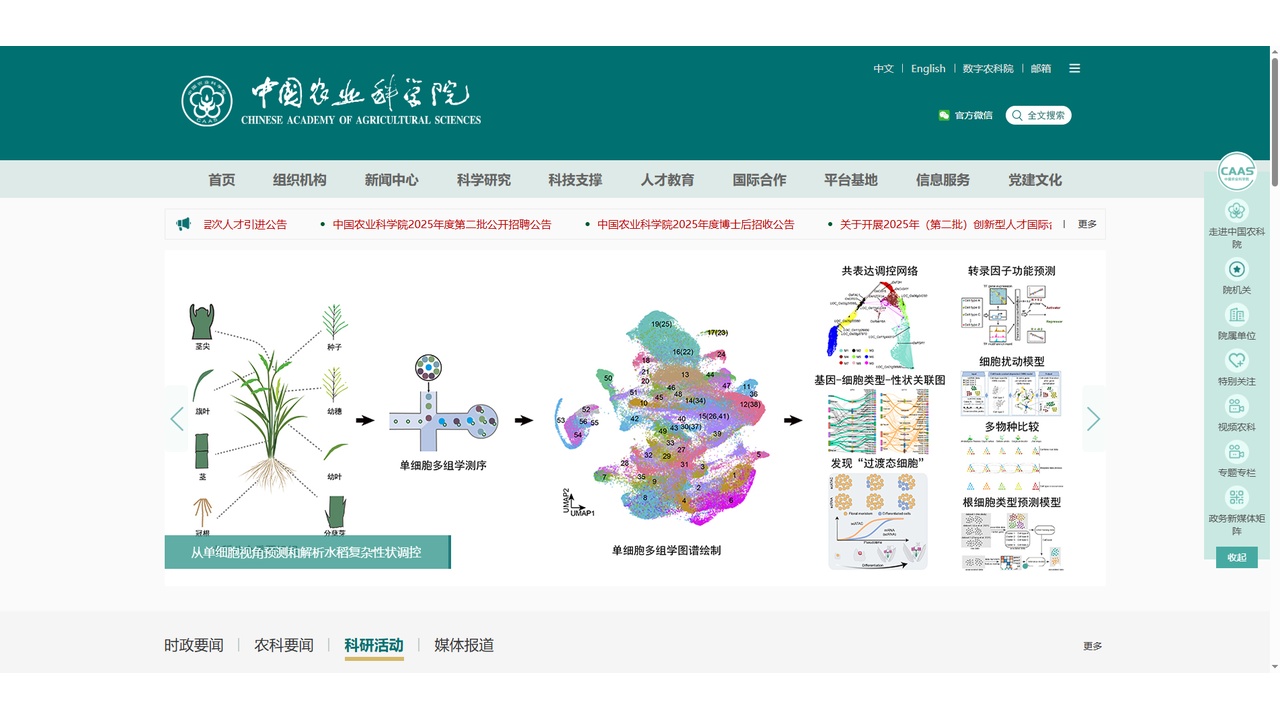The height and width of the screenshot is (720, 1280).
Task: Click the 更多 link near announcements
Action: [x=1087, y=224]
